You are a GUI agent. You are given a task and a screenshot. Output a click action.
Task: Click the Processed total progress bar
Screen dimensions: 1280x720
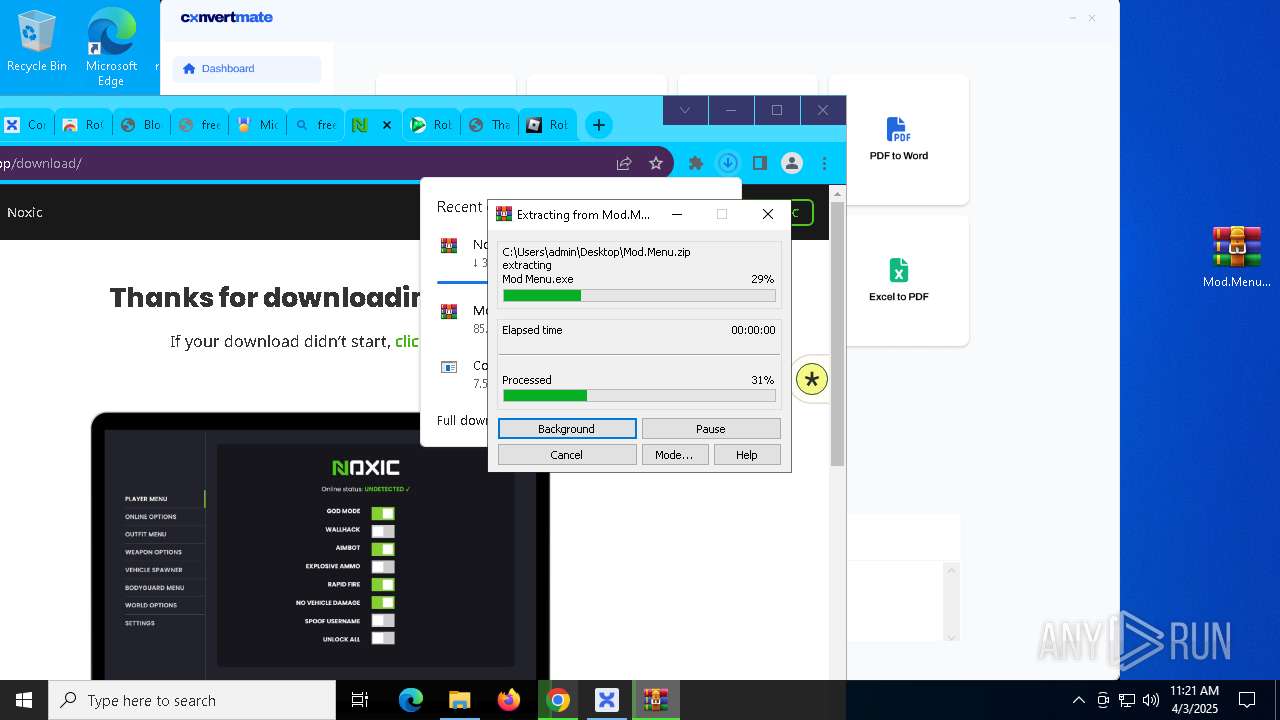click(x=639, y=396)
